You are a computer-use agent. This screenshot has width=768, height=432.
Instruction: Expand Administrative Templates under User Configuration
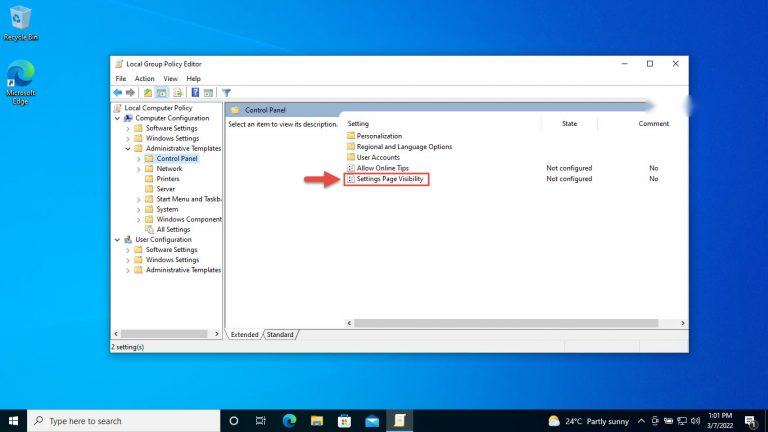[x=128, y=270]
